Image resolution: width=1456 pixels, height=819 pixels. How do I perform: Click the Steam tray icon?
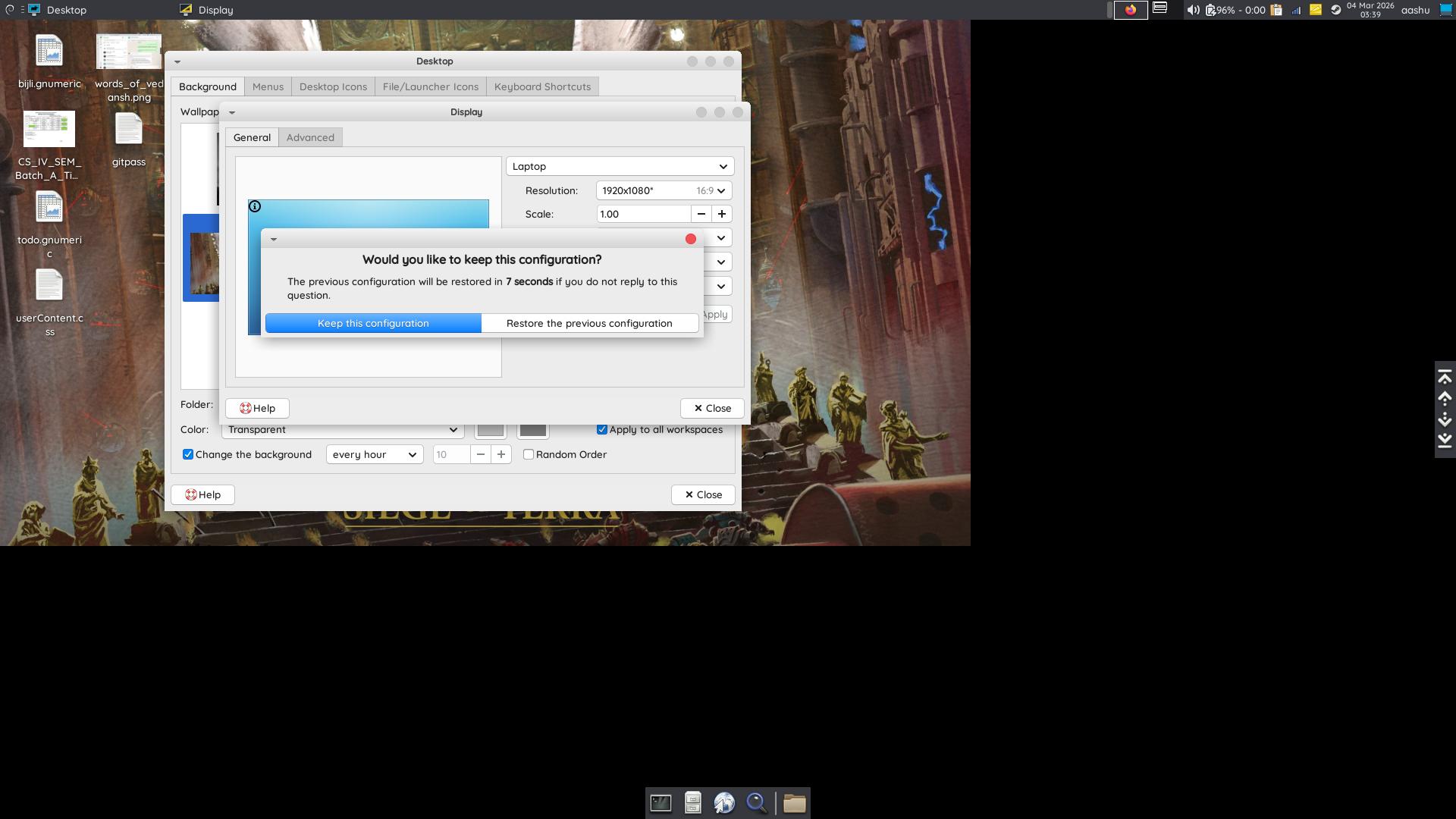pyautogui.click(x=1335, y=10)
